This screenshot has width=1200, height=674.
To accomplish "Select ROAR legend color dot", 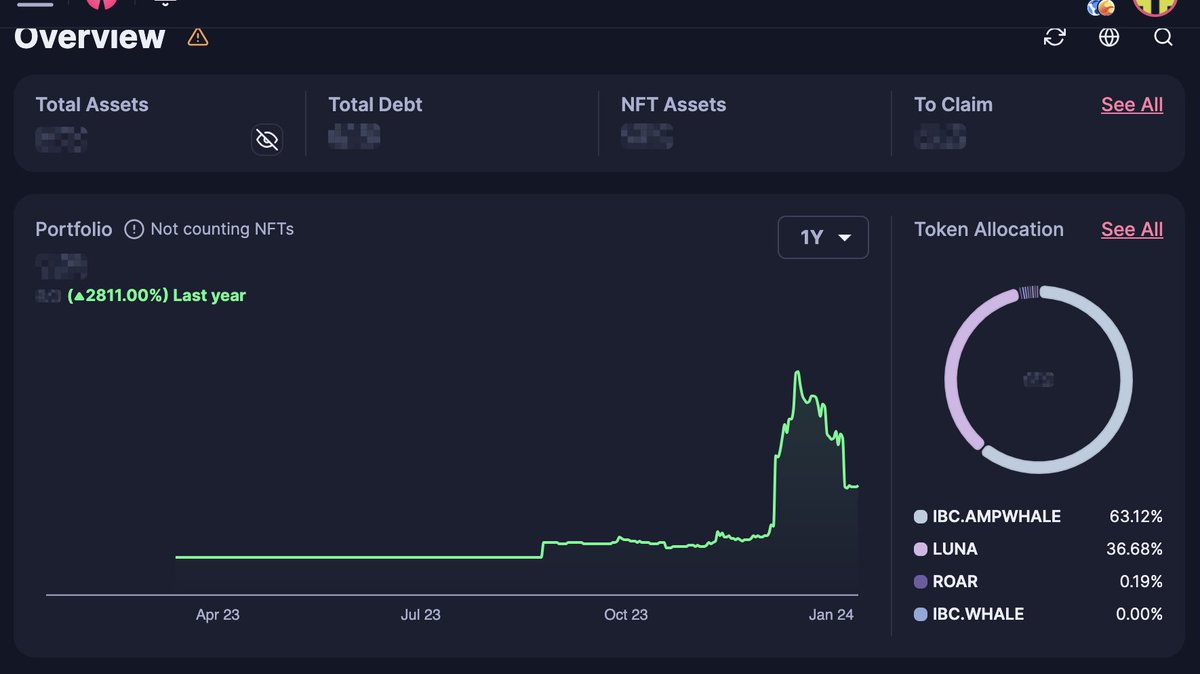I will coord(921,582).
